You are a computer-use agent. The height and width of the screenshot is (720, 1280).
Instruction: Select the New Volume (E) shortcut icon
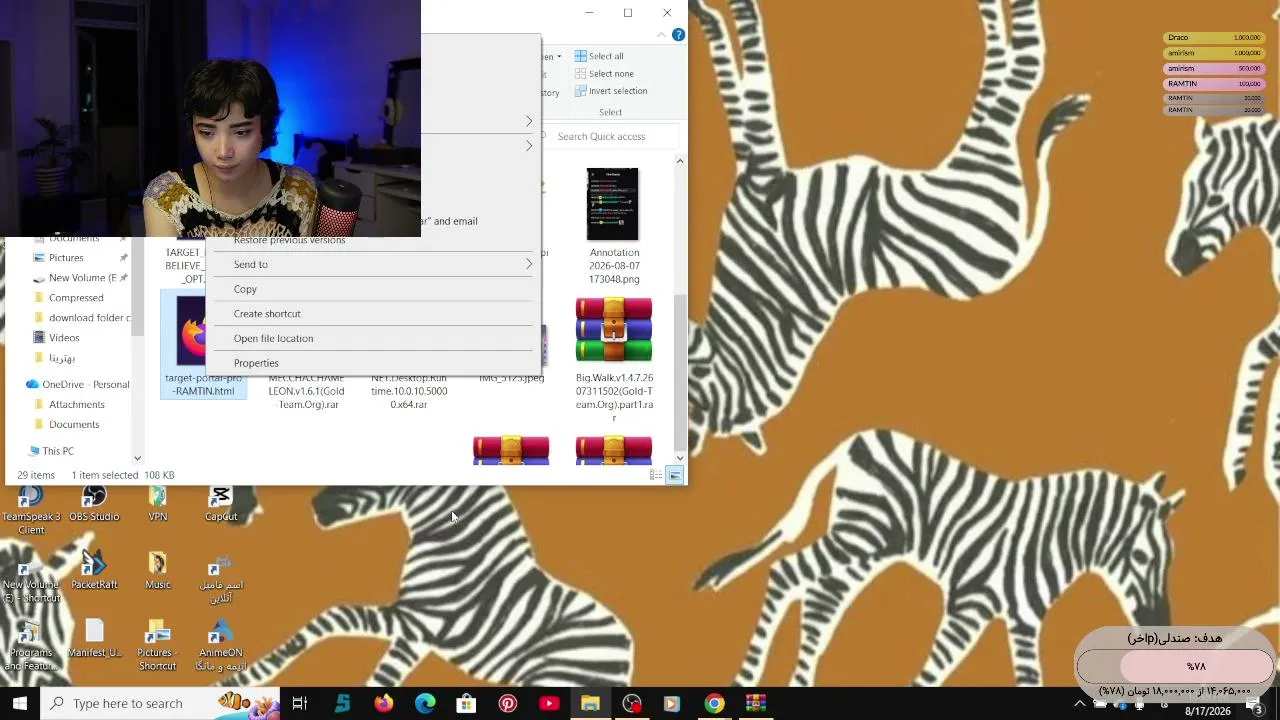(x=31, y=579)
